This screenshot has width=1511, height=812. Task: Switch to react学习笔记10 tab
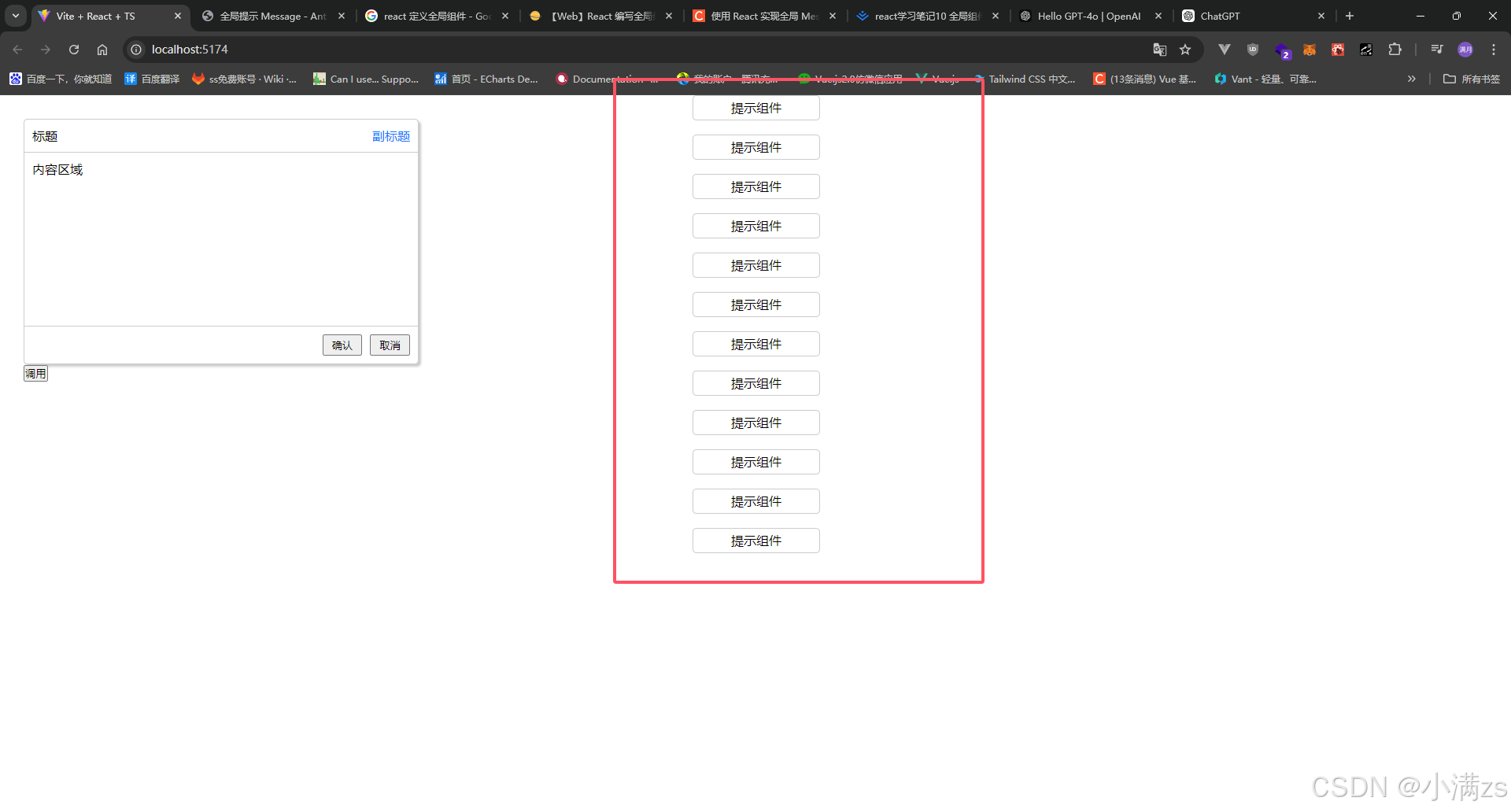pyautogui.click(x=928, y=16)
